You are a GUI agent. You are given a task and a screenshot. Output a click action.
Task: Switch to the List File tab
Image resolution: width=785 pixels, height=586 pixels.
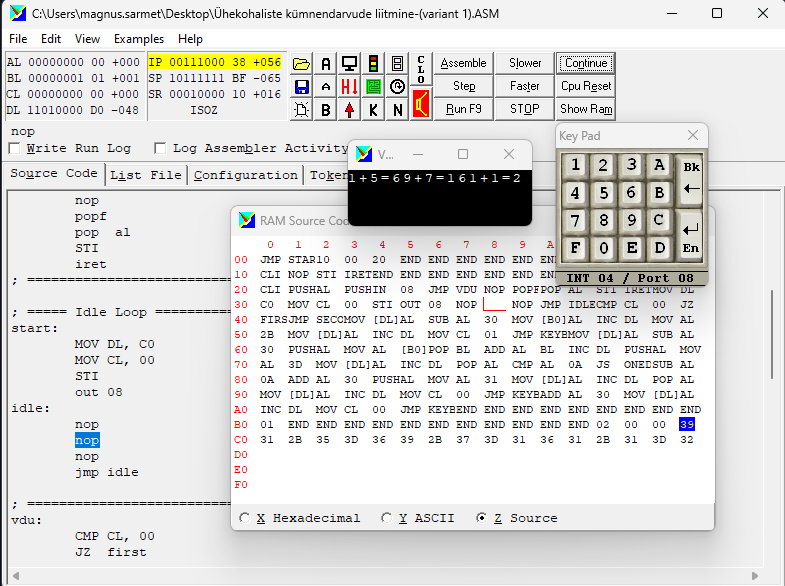146,176
